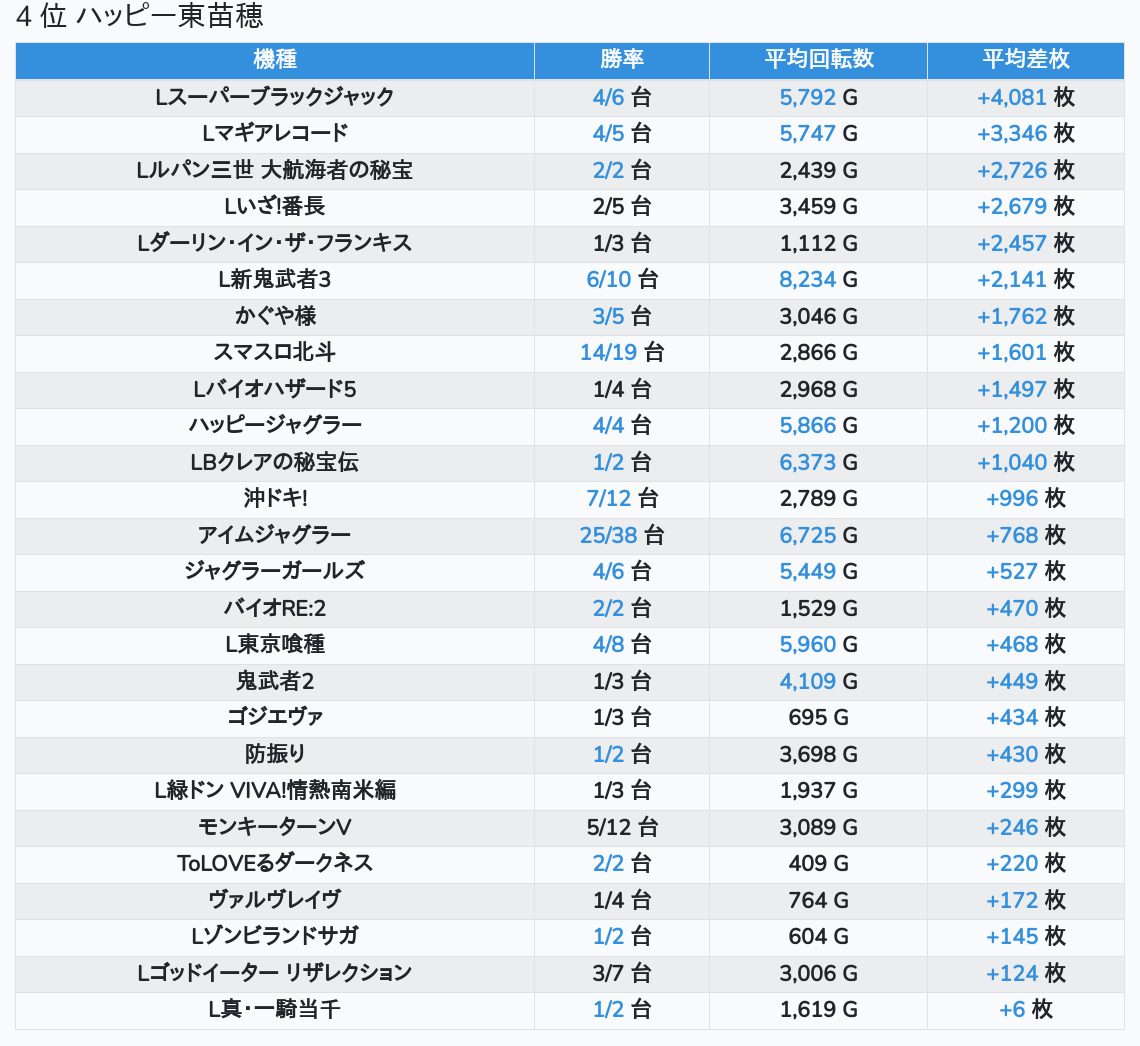This screenshot has width=1140, height=1046.
Task: Click the +6 value for L真・一騎当千
Action: [x=1012, y=1009]
